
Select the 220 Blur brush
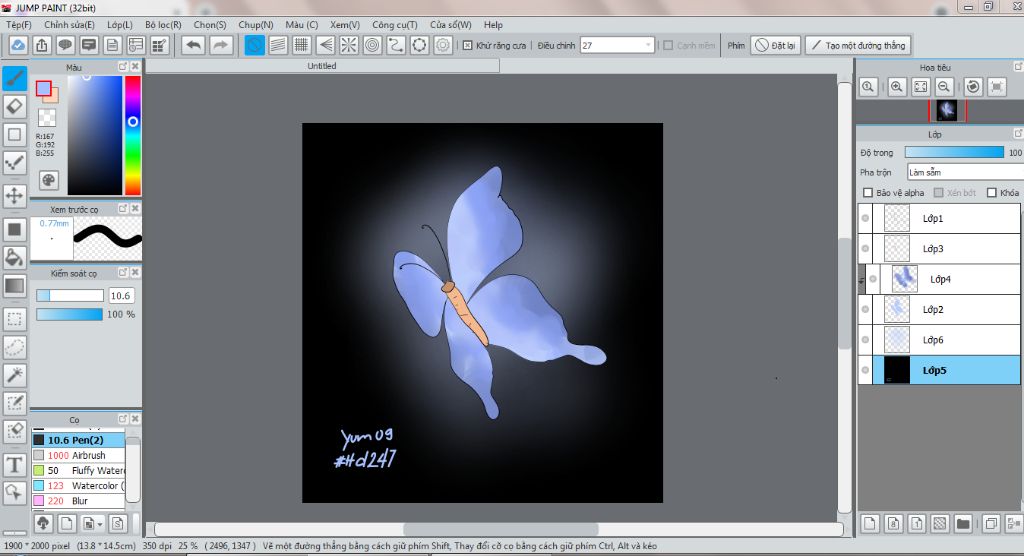click(x=78, y=500)
